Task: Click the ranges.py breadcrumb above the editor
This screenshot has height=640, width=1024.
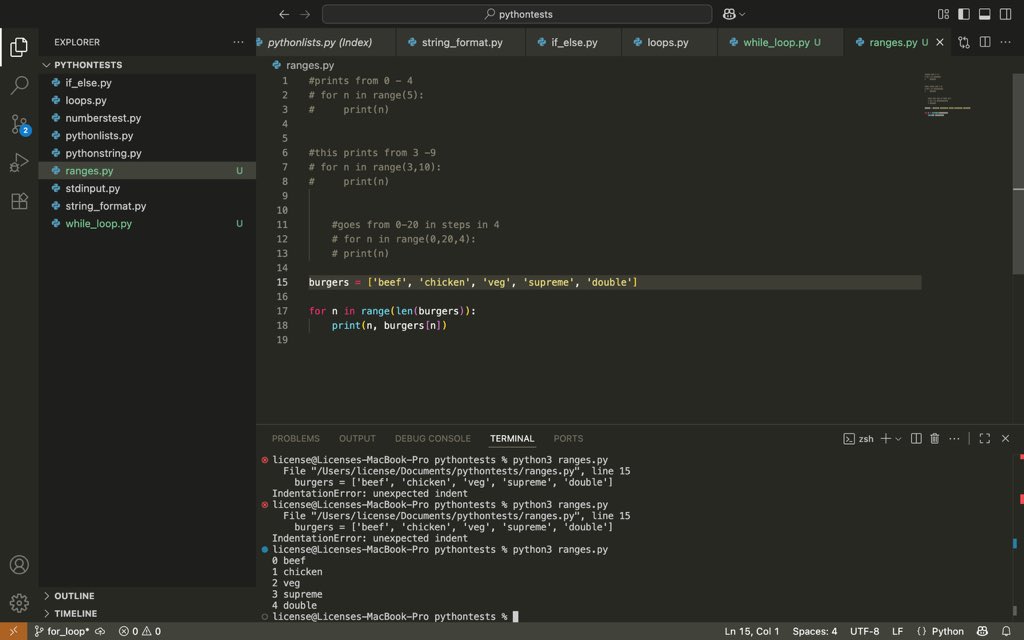Action: 303,65
